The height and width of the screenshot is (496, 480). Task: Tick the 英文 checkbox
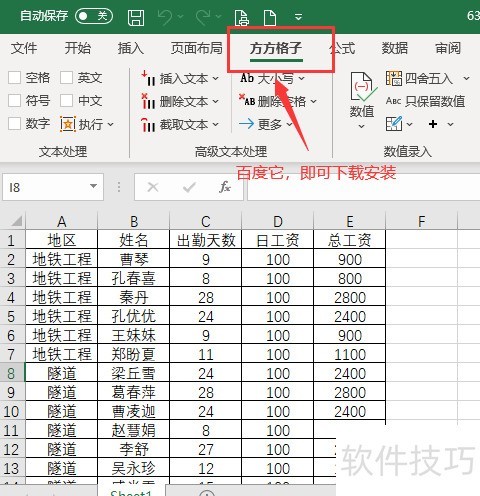[66, 78]
